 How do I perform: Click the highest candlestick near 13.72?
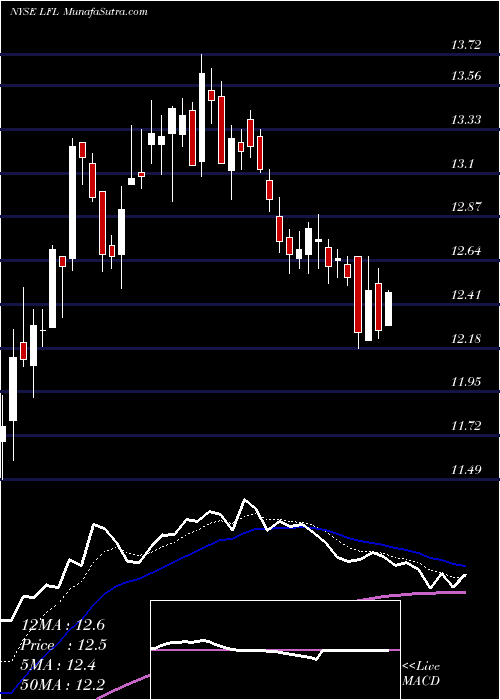click(202, 117)
